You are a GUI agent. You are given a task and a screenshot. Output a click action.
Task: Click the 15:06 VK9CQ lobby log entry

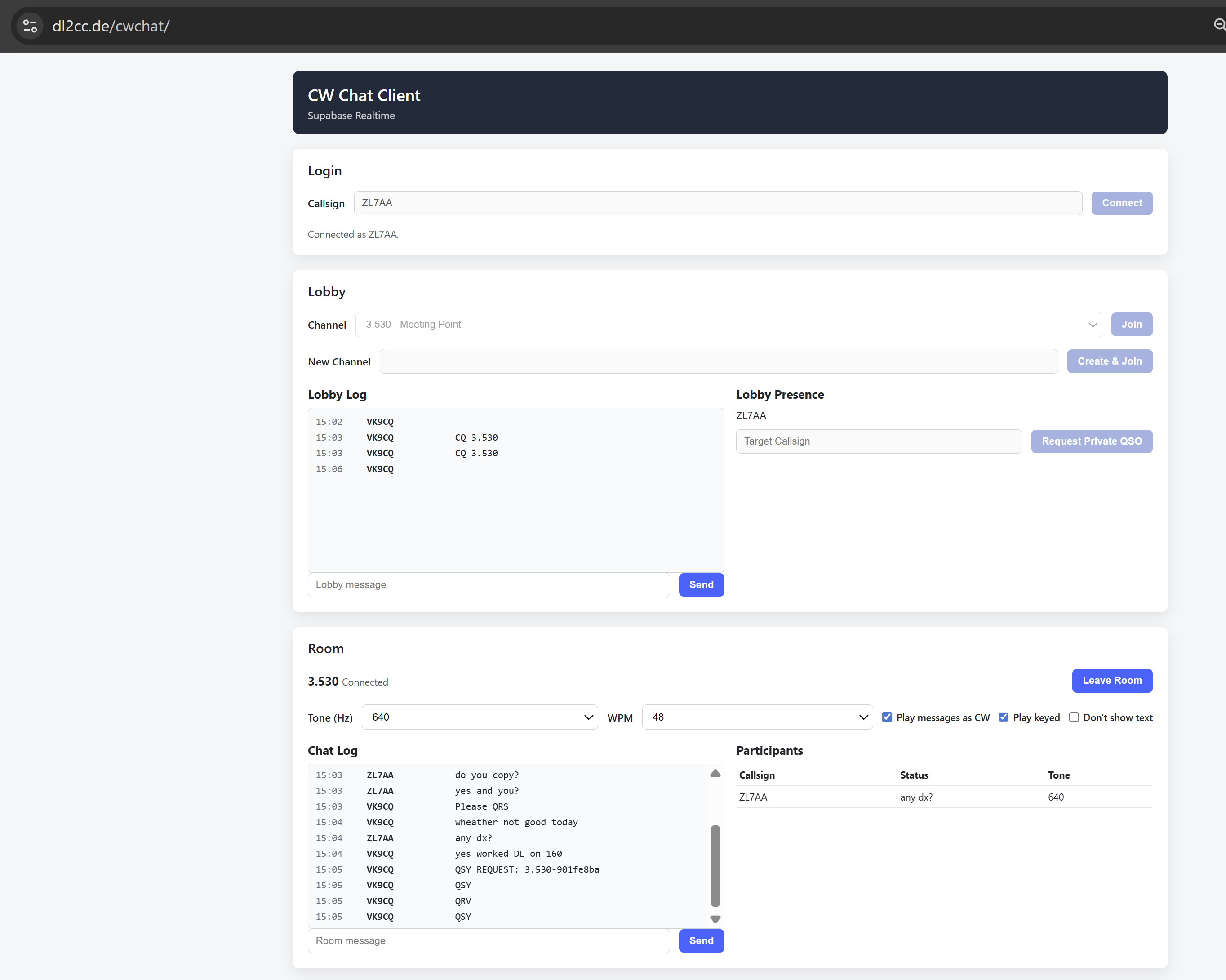(x=355, y=469)
